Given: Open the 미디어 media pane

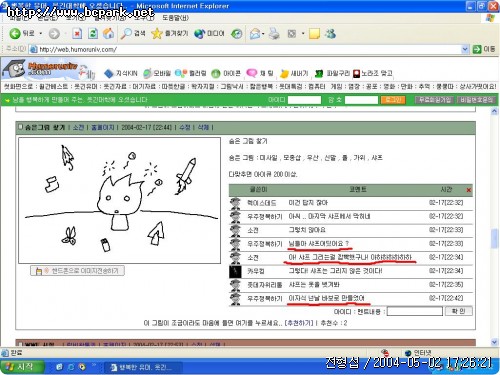Looking at the screenshot, I should 209,33.
